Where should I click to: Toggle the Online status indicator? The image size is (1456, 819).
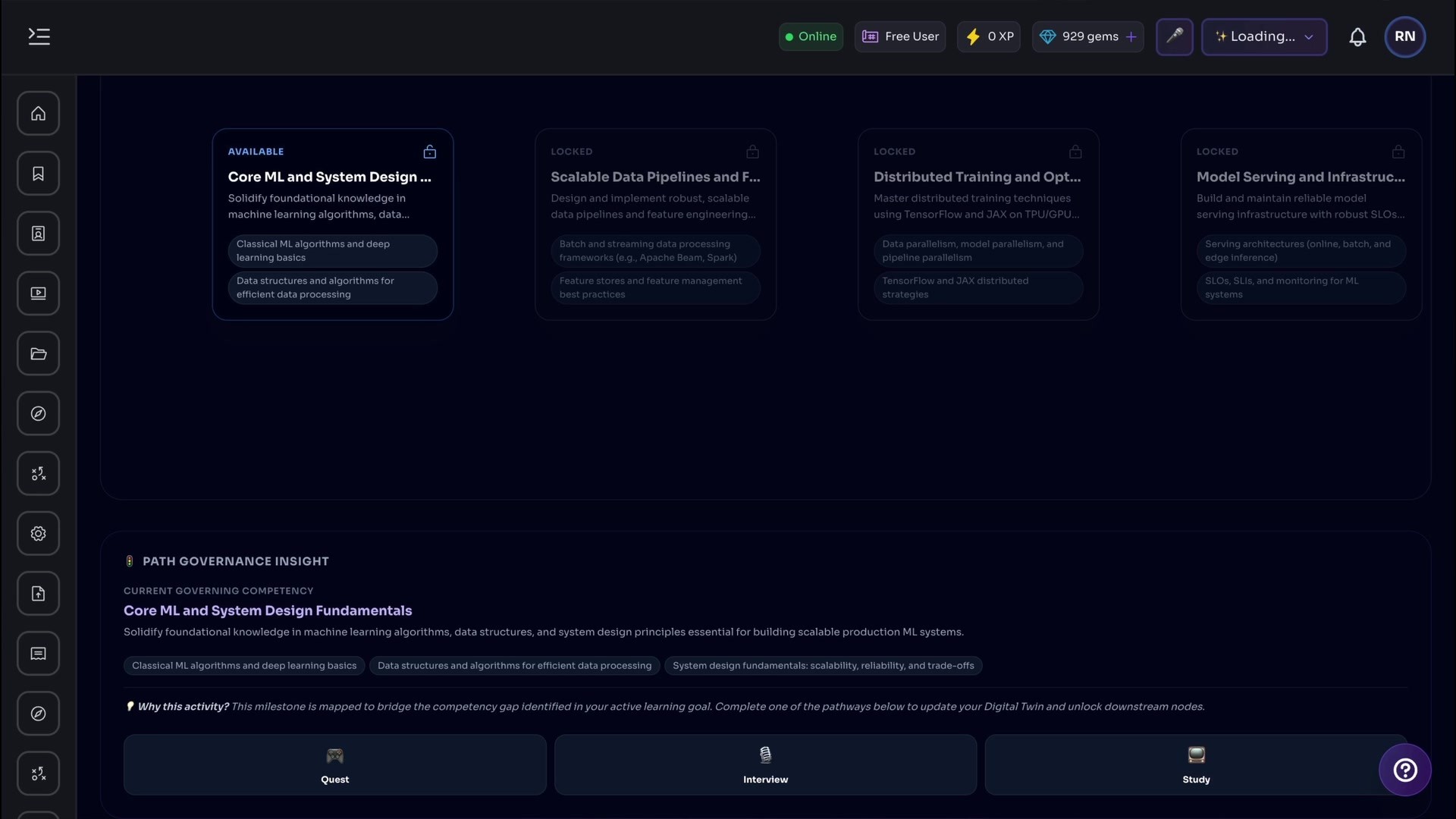tap(811, 36)
